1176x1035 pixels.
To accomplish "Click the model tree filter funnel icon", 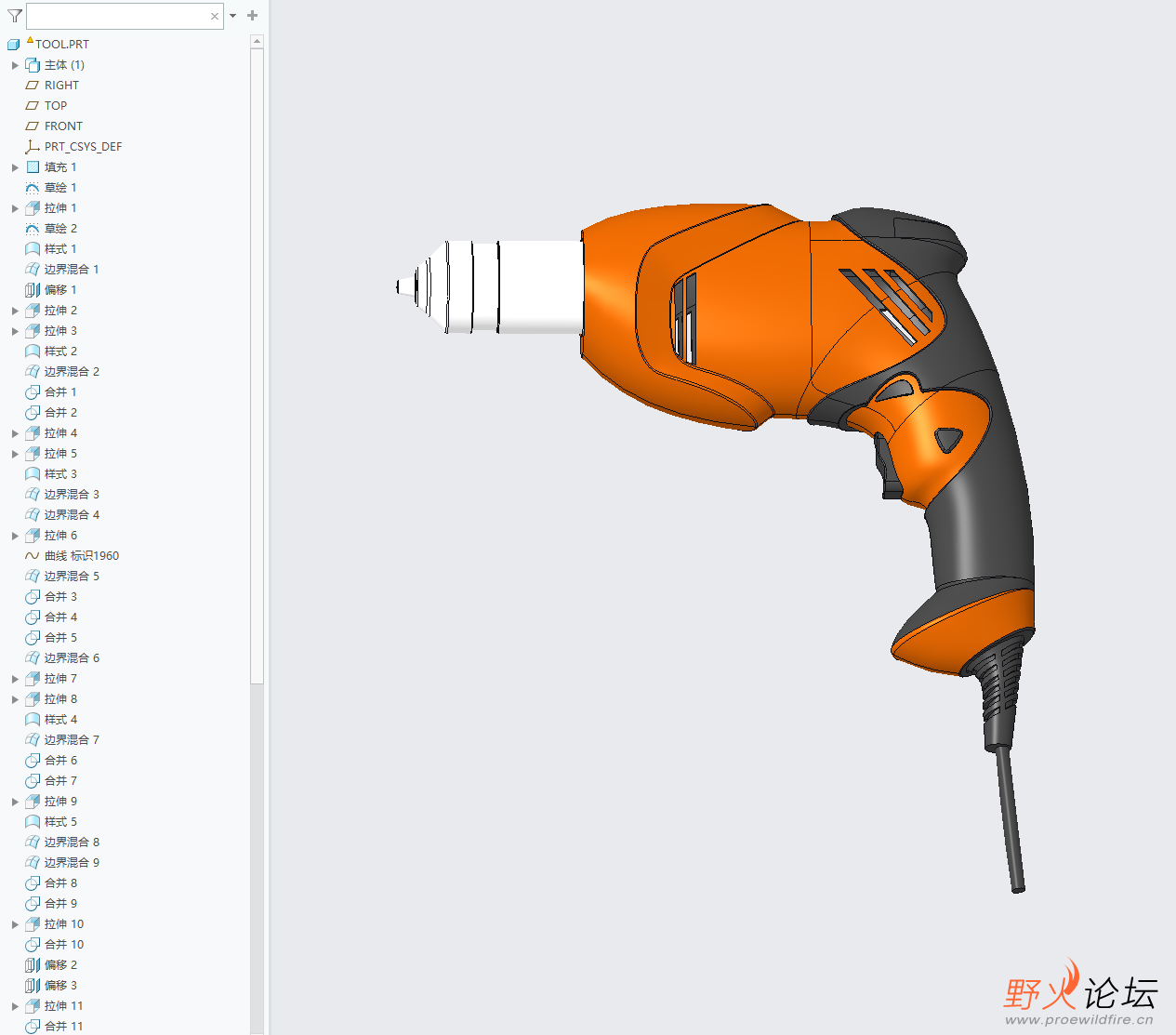I will [x=15, y=16].
